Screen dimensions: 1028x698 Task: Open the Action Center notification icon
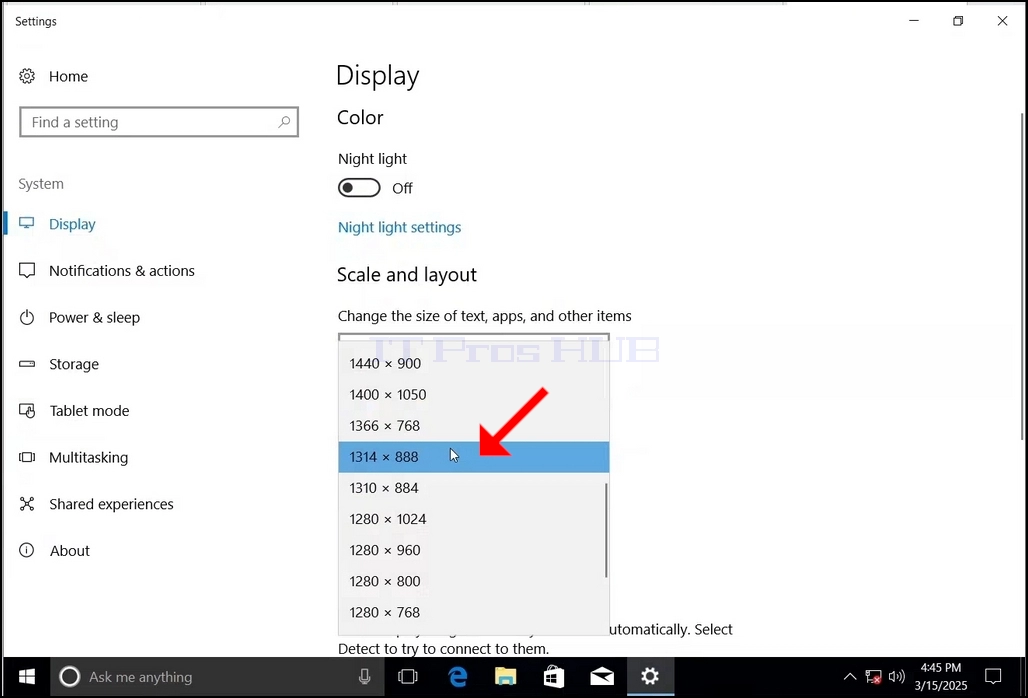pos(993,676)
